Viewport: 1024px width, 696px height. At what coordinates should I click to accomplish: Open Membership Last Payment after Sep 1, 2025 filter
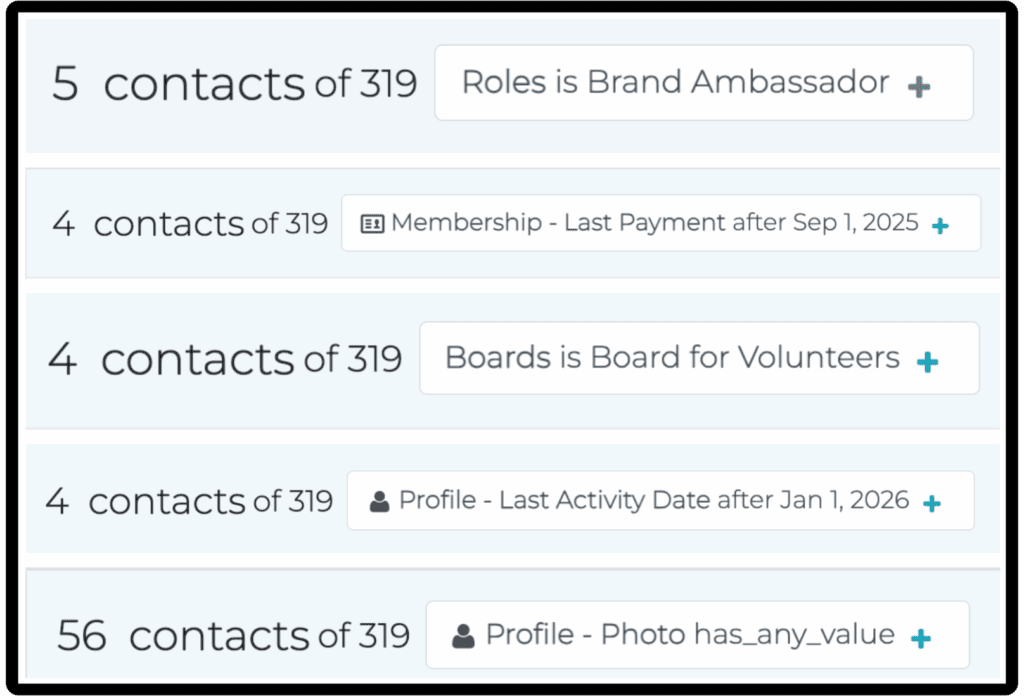point(655,223)
